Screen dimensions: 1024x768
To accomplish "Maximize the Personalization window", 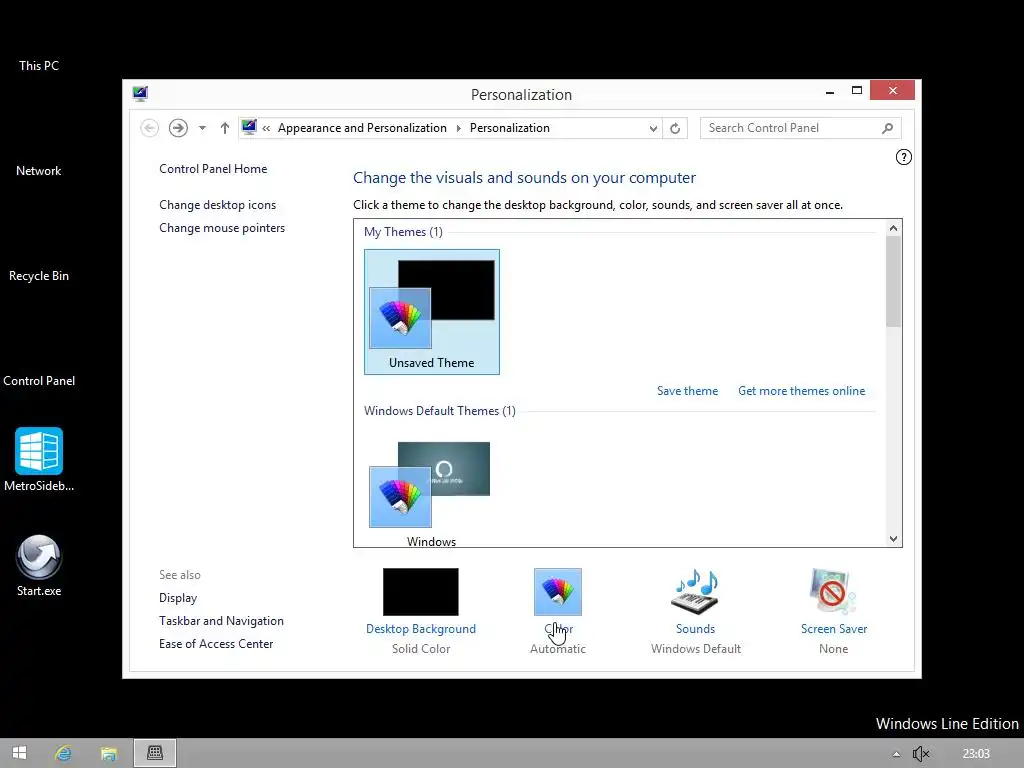I will tap(857, 91).
